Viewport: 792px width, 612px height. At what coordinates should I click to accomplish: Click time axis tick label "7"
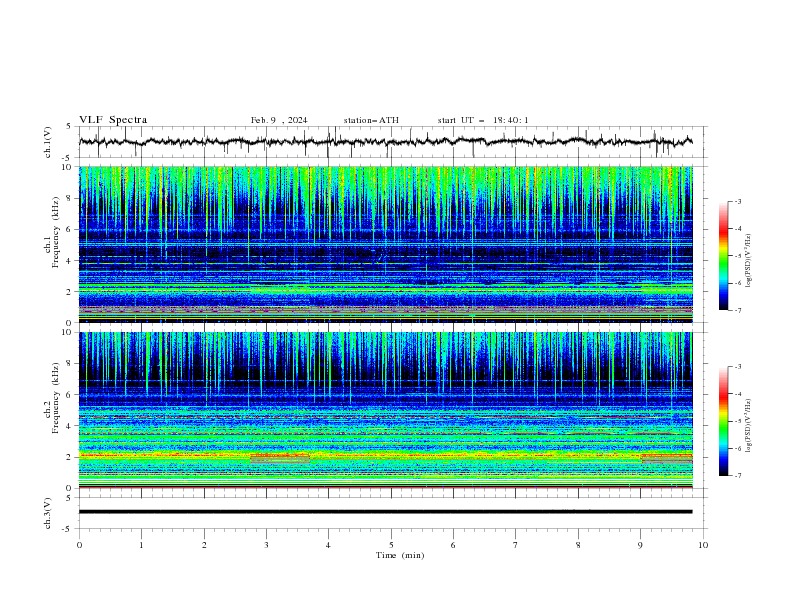(x=516, y=545)
